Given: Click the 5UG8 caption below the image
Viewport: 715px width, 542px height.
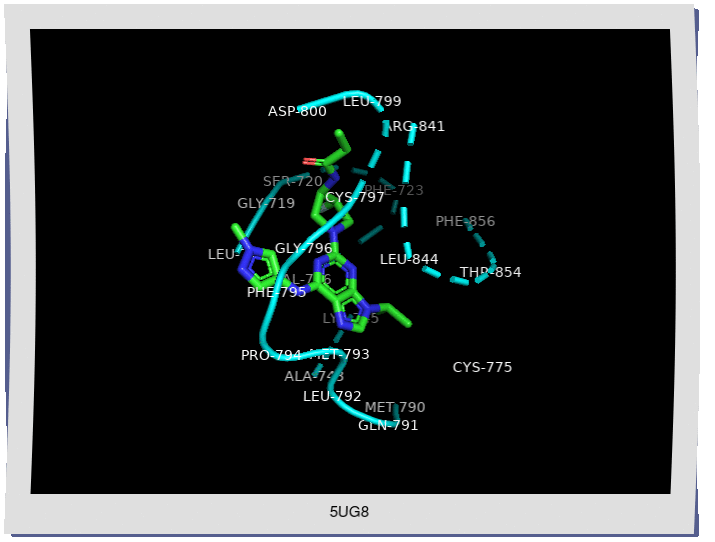Looking at the screenshot, I should [x=349, y=512].
